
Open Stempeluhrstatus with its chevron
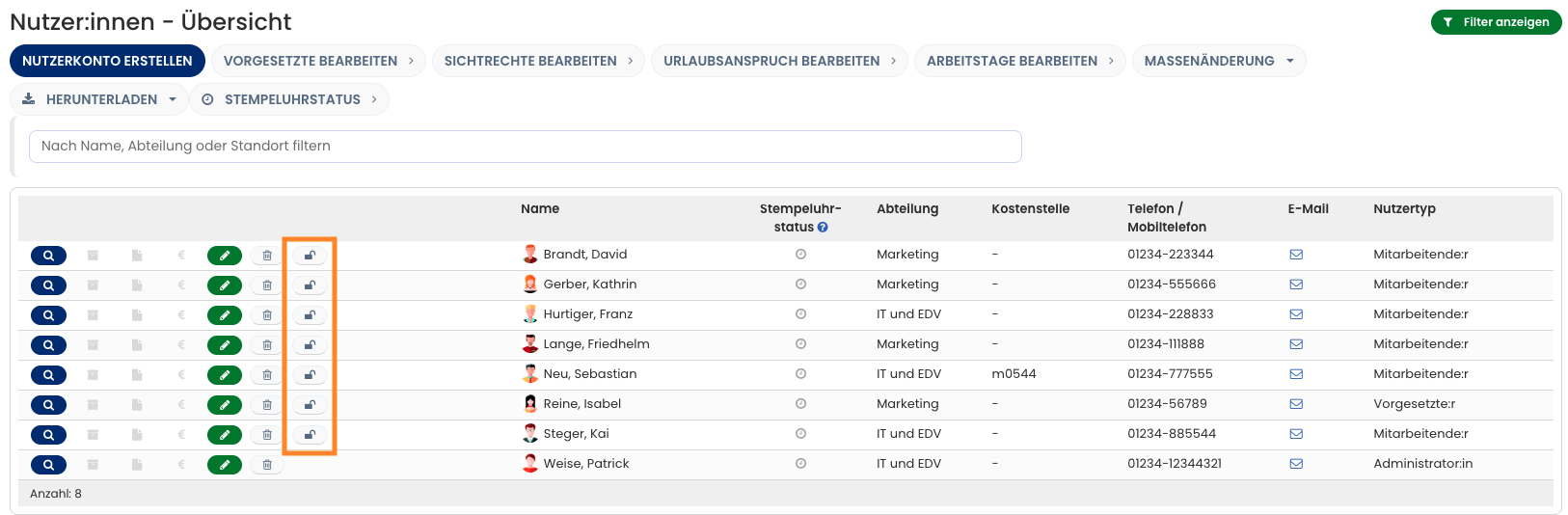tap(290, 99)
